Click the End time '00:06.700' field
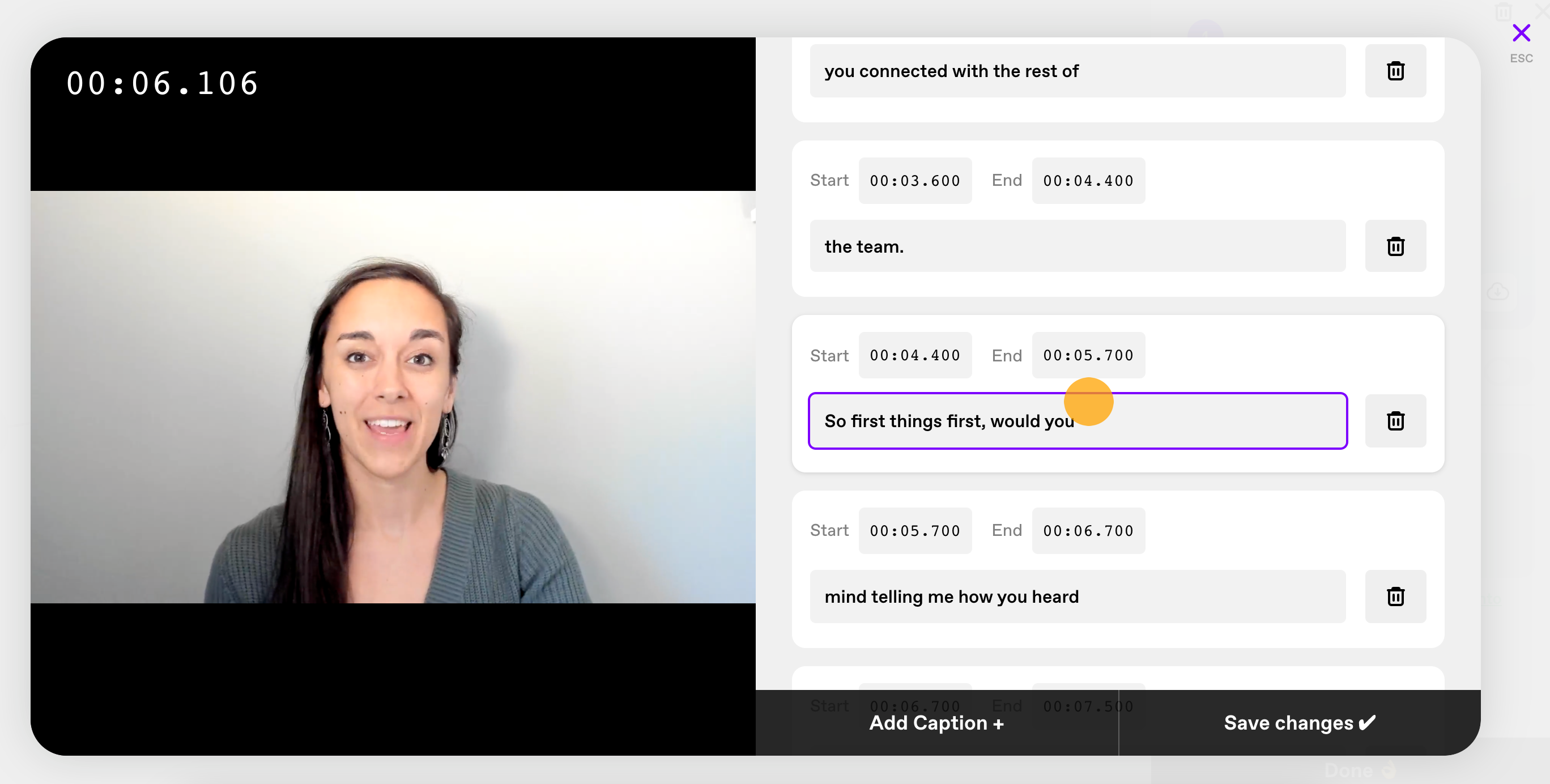Viewport: 1550px width, 784px height. pyautogui.click(x=1088, y=530)
